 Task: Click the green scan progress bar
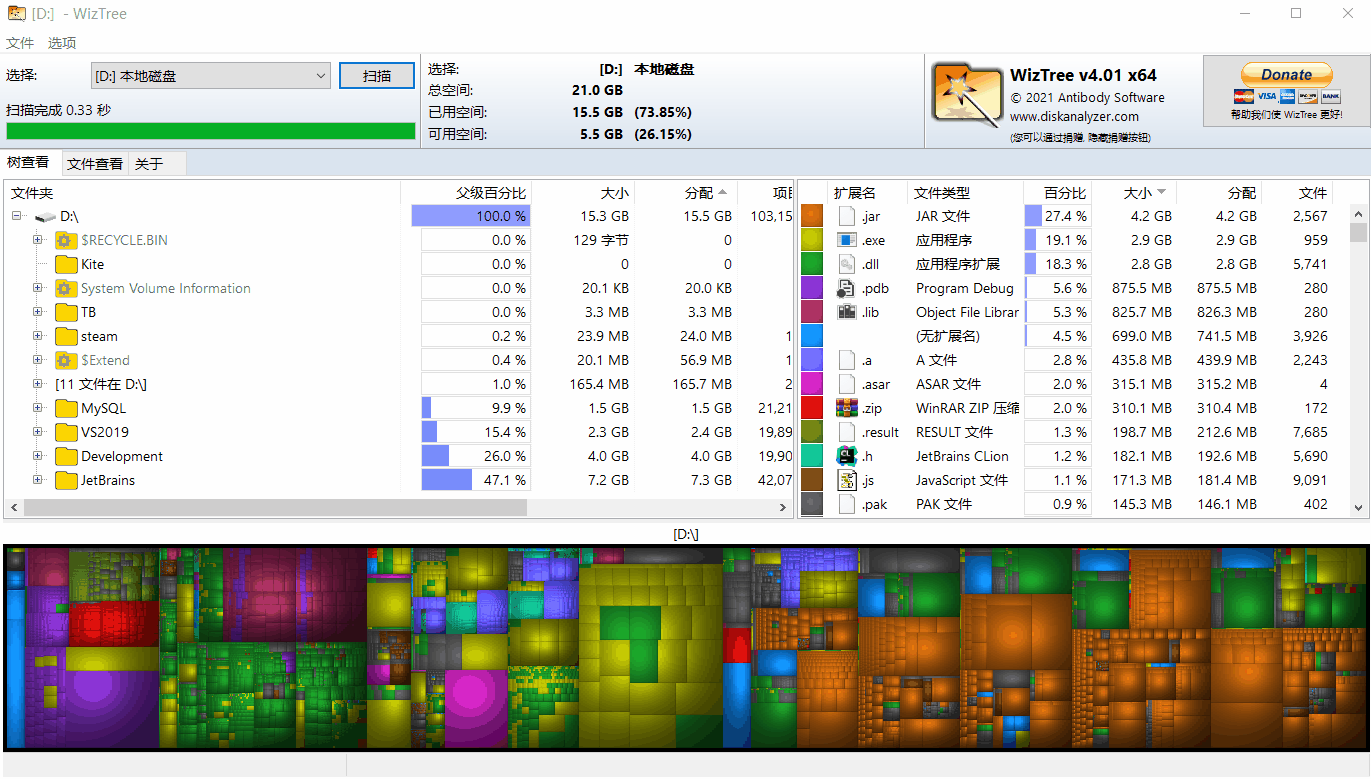click(x=211, y=131)
